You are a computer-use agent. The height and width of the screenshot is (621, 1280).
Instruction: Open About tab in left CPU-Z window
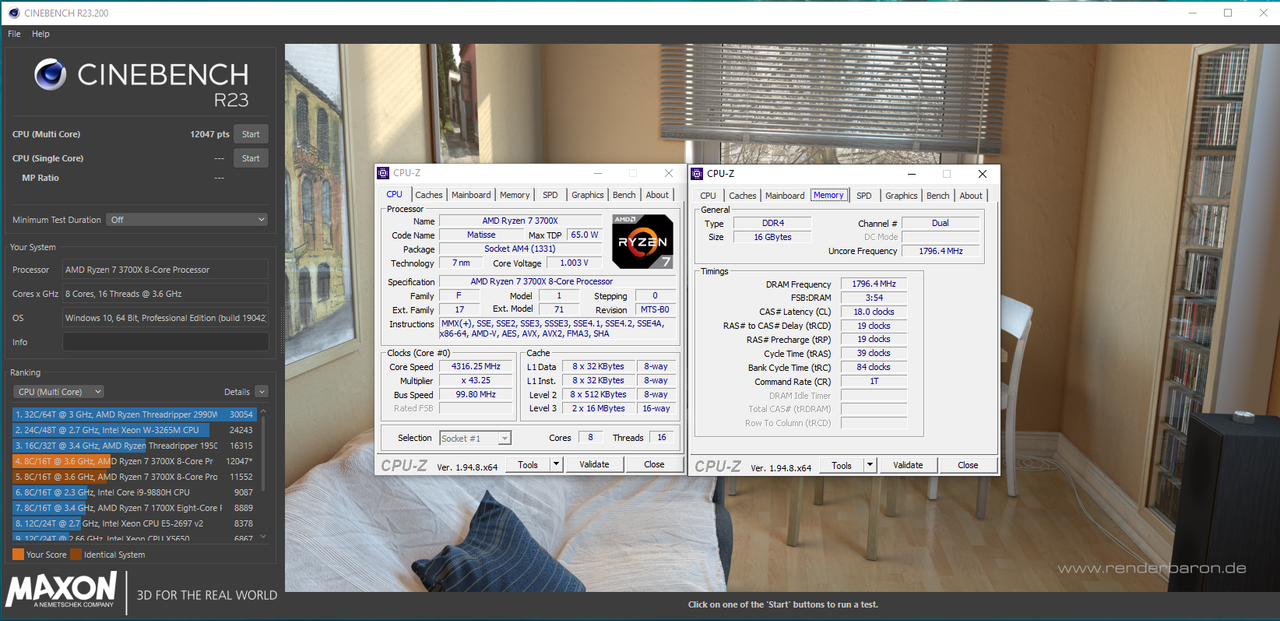(657, 195)
